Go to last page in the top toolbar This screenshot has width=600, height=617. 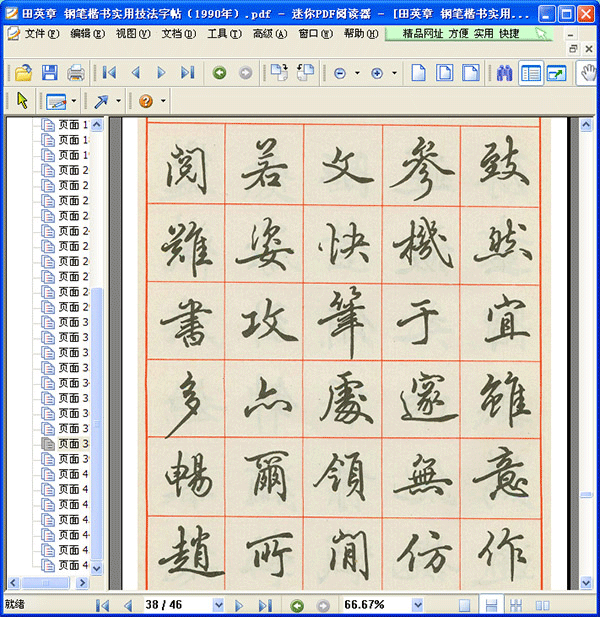tap(188, 73)
